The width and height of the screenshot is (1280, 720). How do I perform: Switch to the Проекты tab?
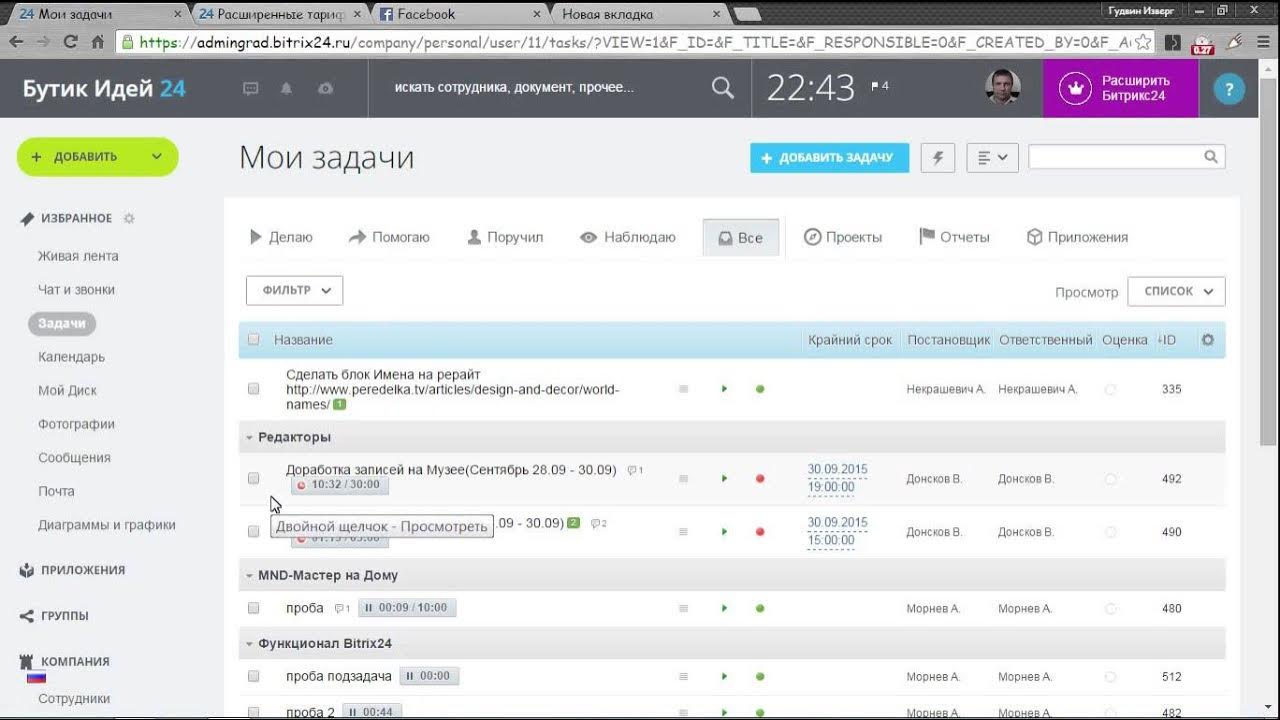click(x=843, y=237)
